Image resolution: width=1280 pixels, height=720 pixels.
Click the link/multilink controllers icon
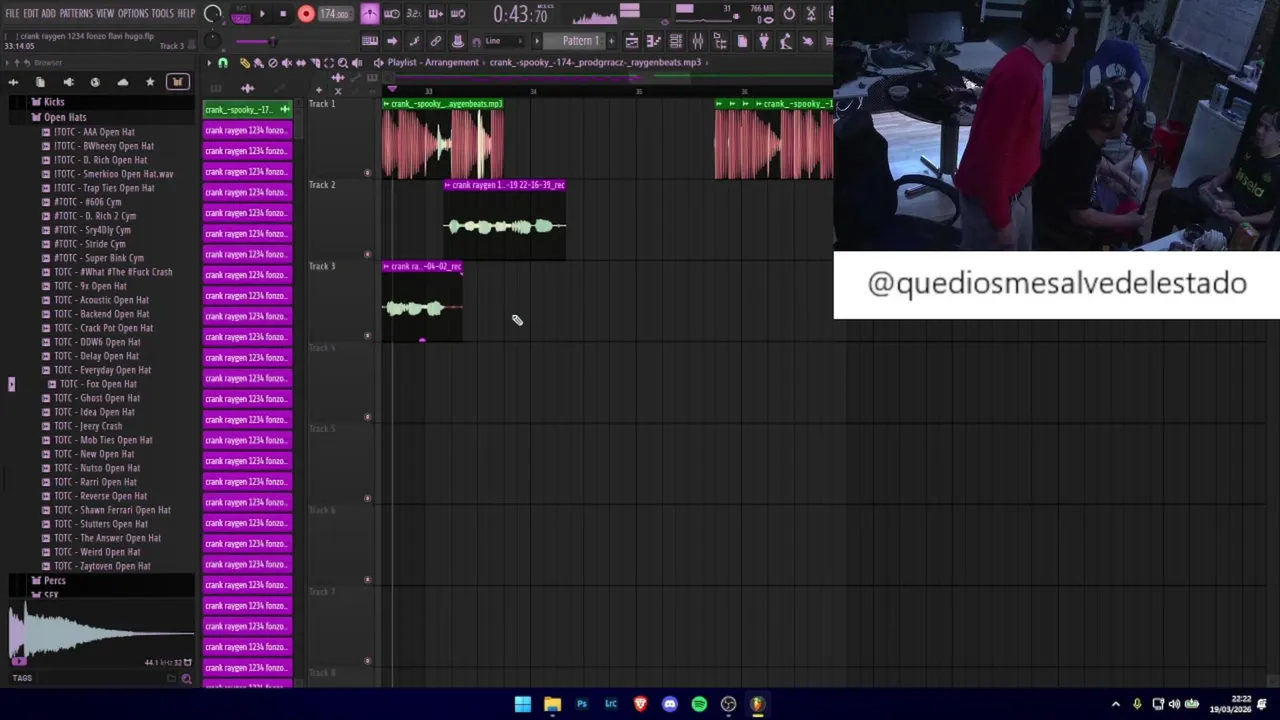click(436, 41)
